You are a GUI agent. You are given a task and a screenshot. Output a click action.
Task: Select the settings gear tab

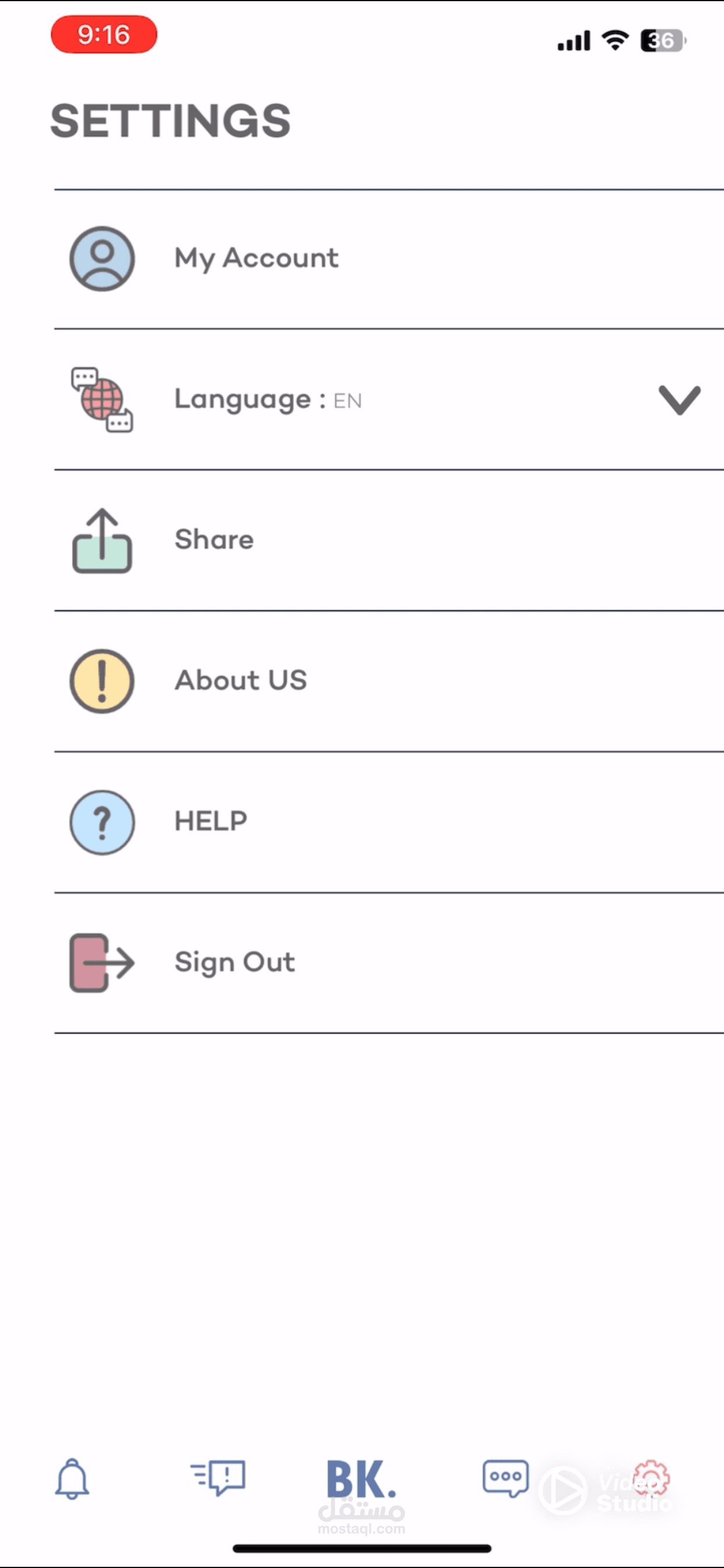651,1478
